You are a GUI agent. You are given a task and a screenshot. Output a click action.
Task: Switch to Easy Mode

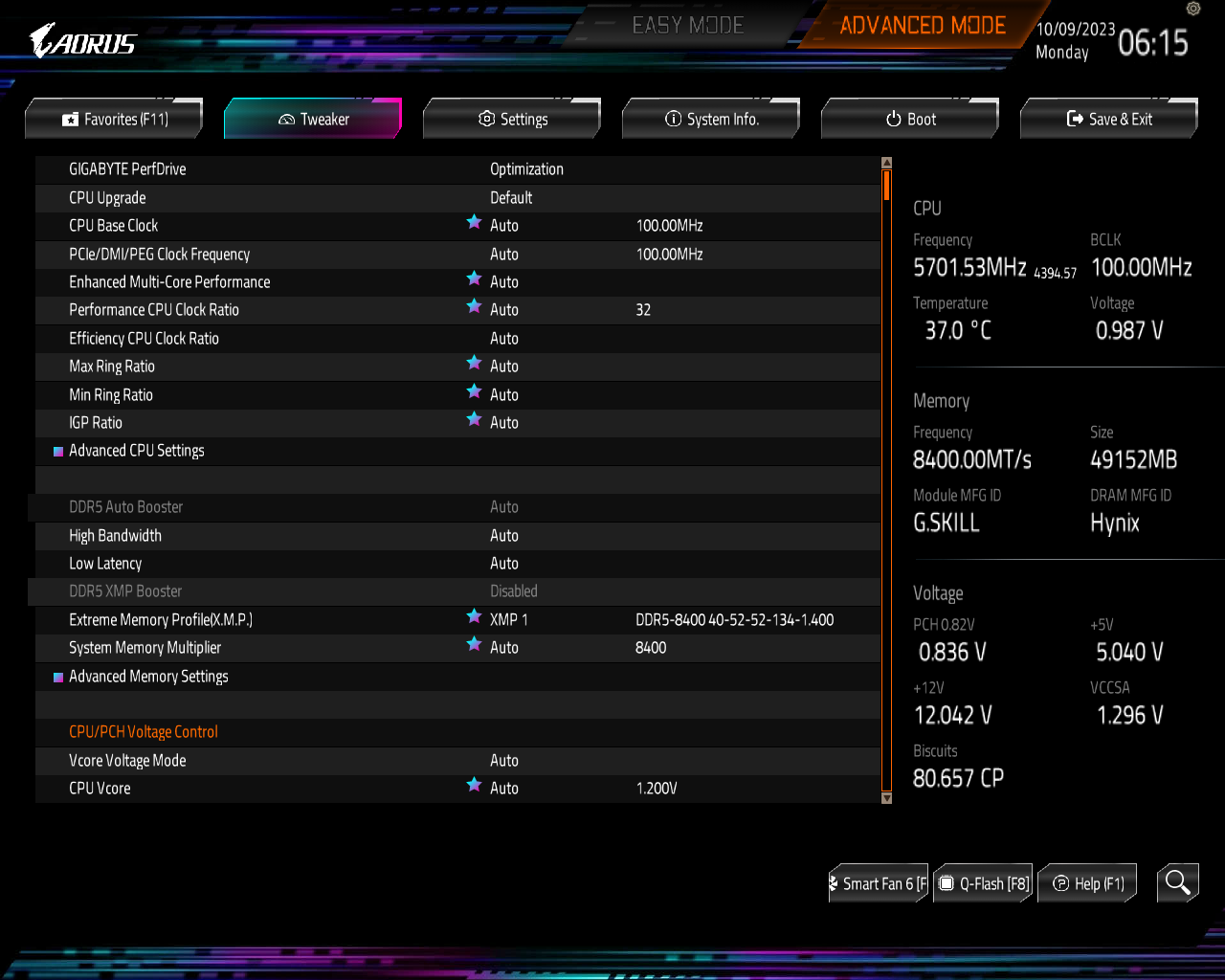pyautogui.click(x=688, y=26)
